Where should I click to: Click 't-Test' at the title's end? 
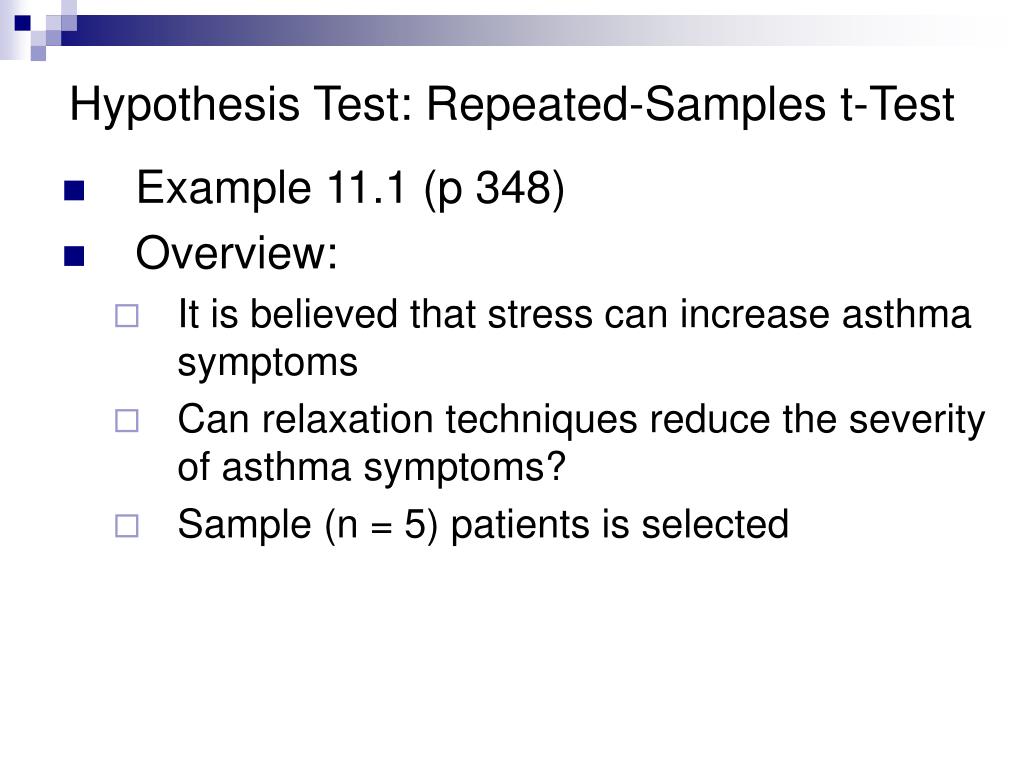click(x=898, y=104)
